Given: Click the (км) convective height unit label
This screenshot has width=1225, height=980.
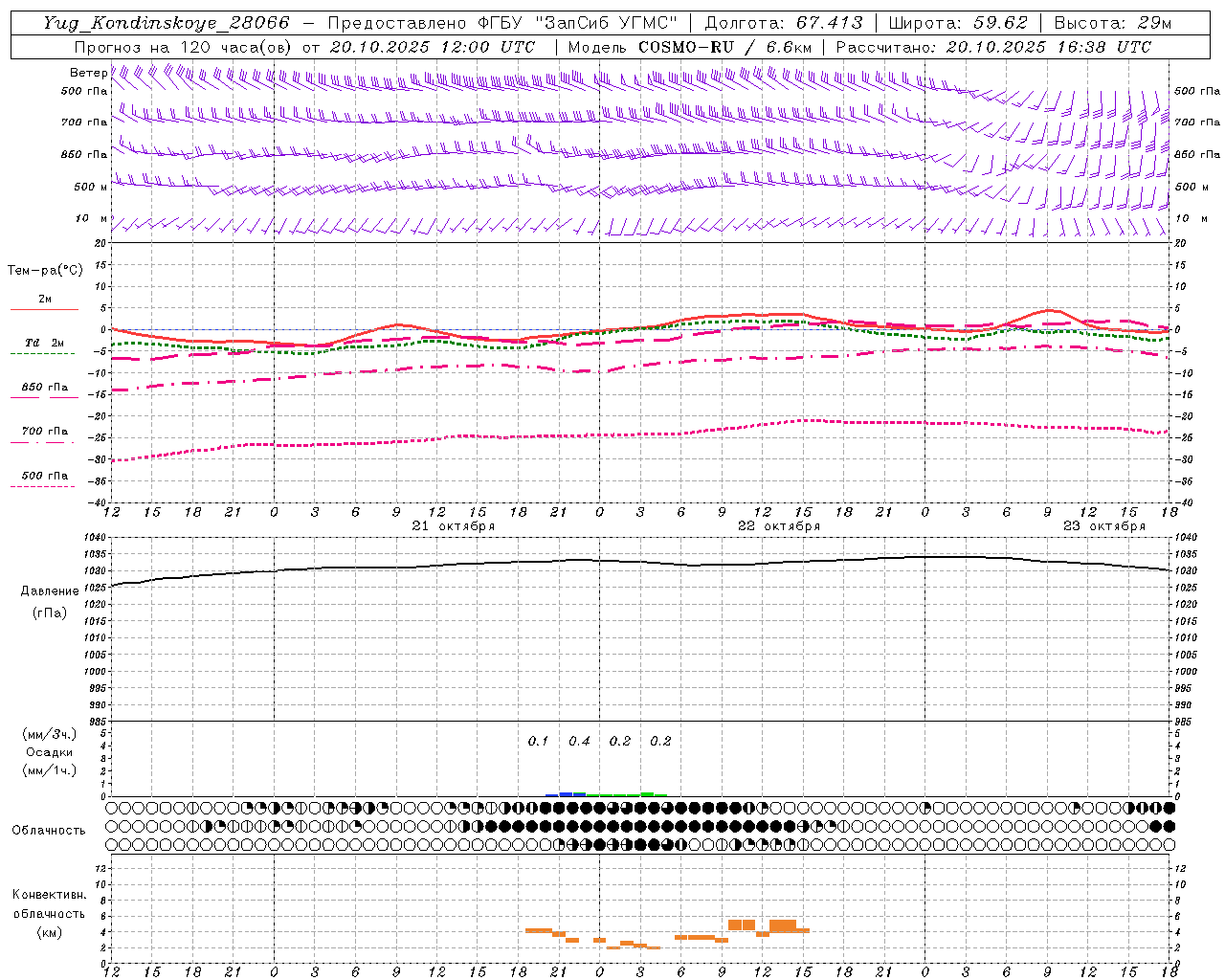Looking at the screenshot, I should [50, 932].
